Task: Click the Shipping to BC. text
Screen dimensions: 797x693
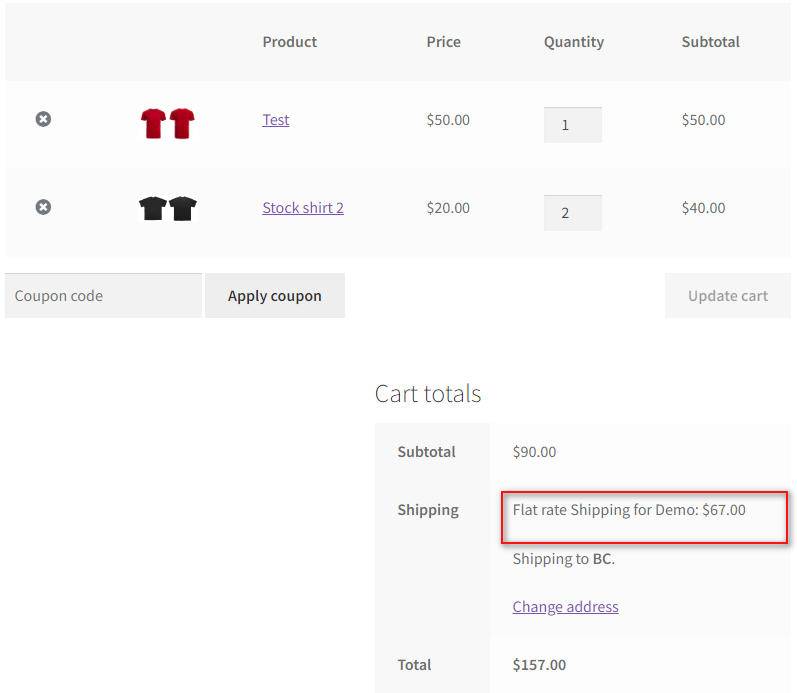Action: [564, 559]
